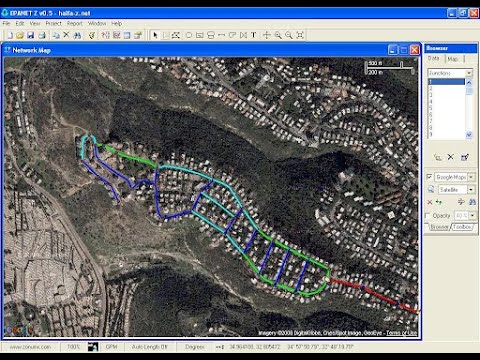Print the map with the printer icon
480x360 pixels.
click(42, 35)
